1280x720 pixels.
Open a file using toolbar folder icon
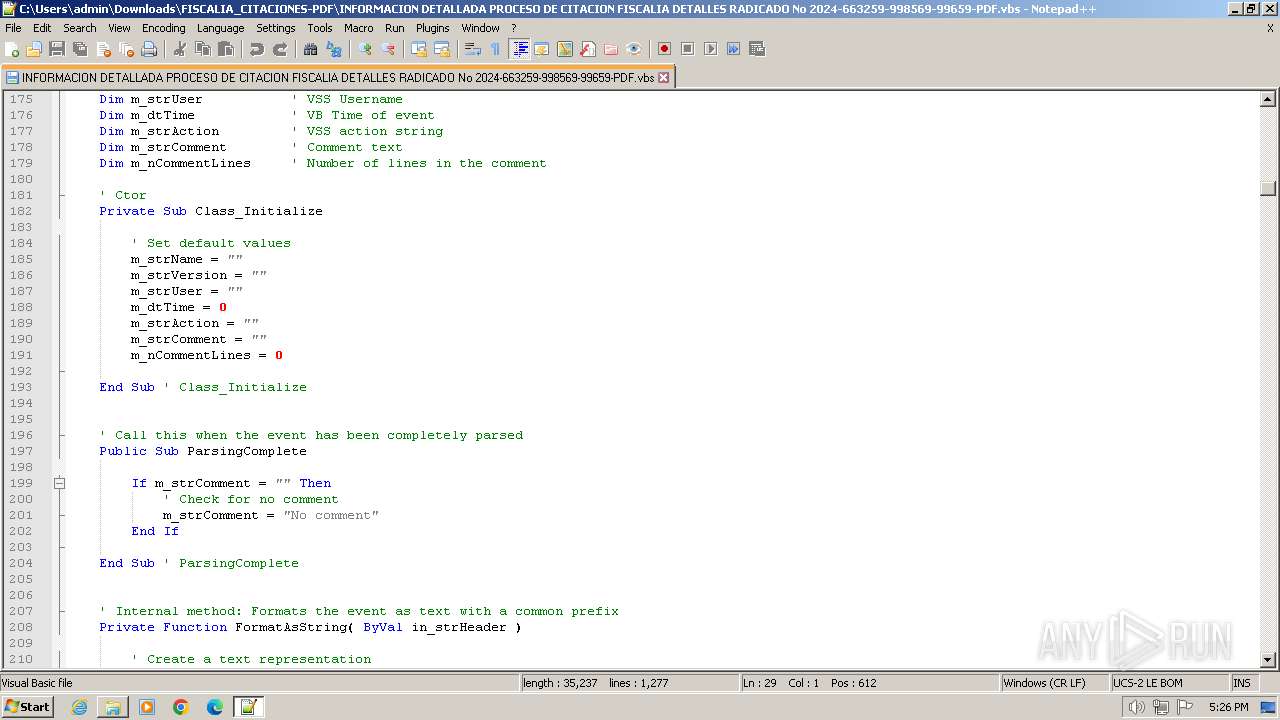coord(34,49)
